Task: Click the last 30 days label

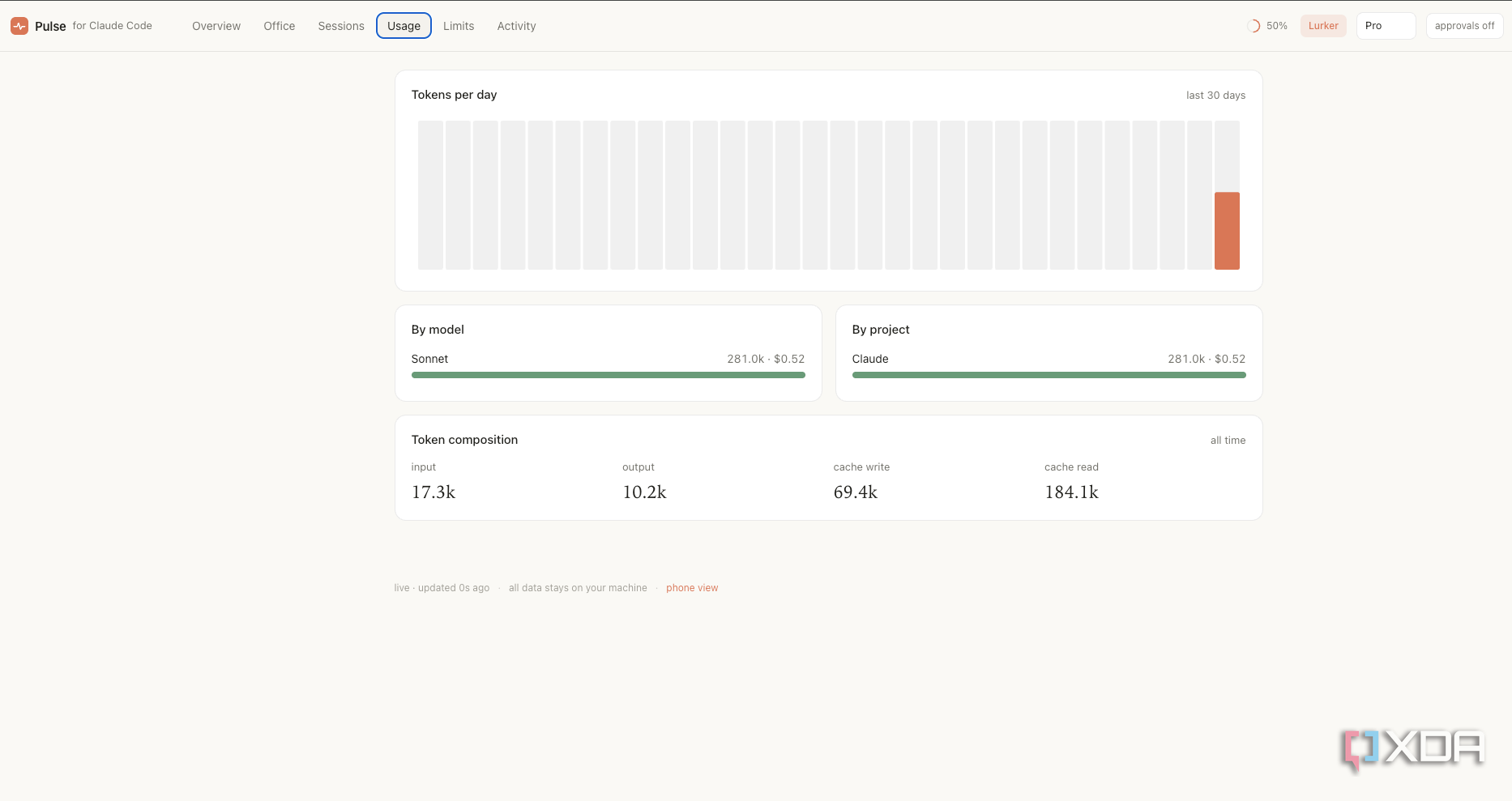Action: [1215, 96]
